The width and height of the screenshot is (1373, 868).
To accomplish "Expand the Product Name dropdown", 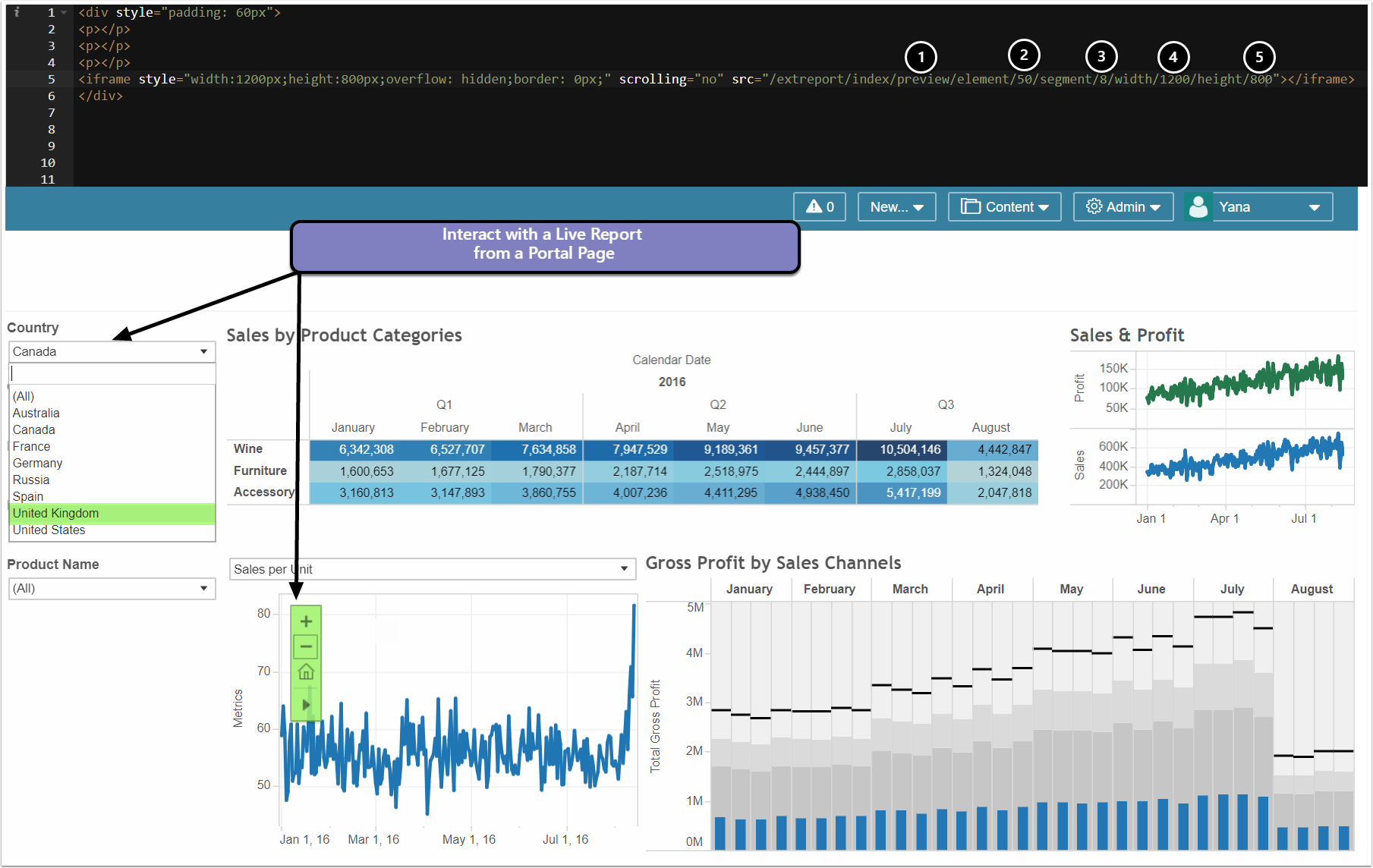I will (x=112, y=589).
